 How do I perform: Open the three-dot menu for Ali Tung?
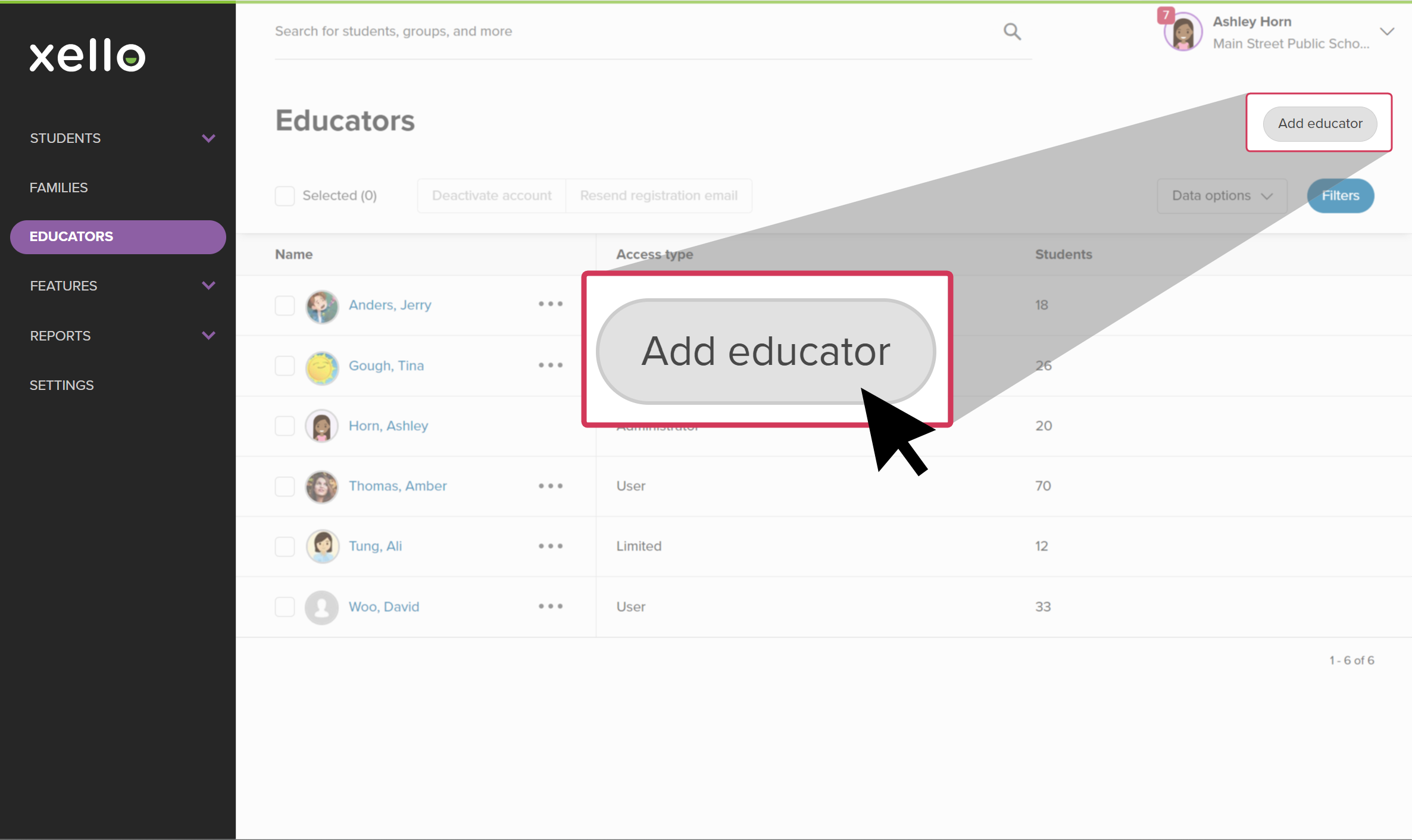[550, 546]
